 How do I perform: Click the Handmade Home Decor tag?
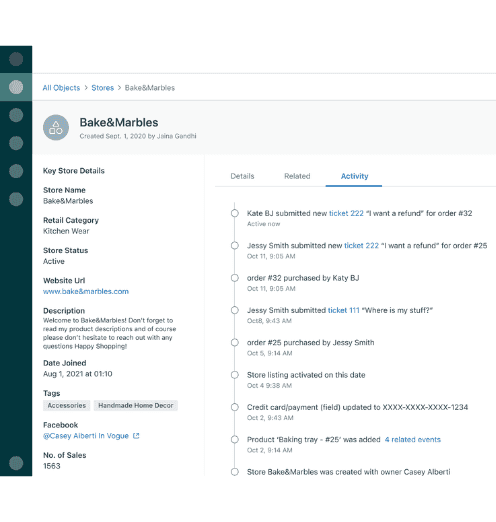136,405
